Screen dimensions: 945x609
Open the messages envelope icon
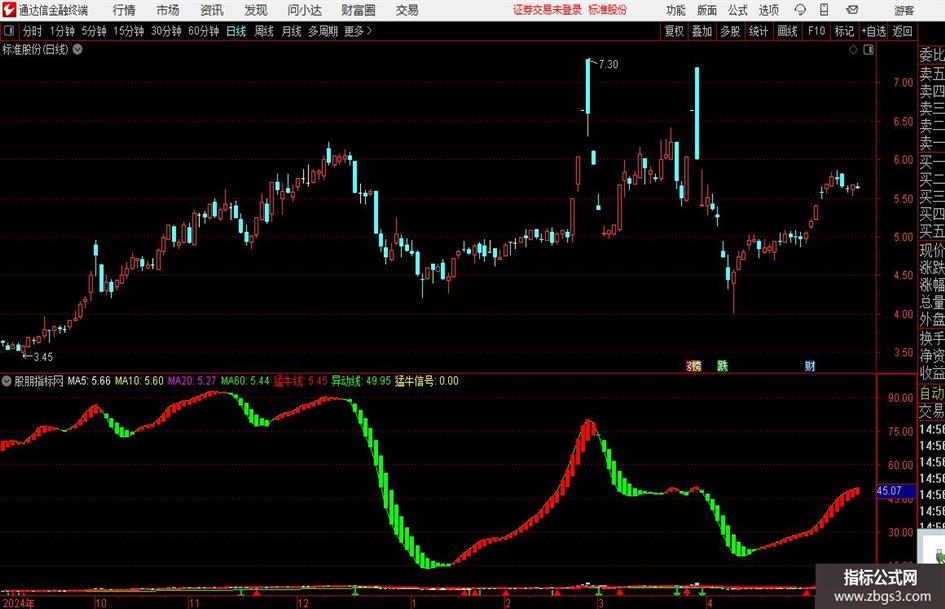tap(852, 10)
